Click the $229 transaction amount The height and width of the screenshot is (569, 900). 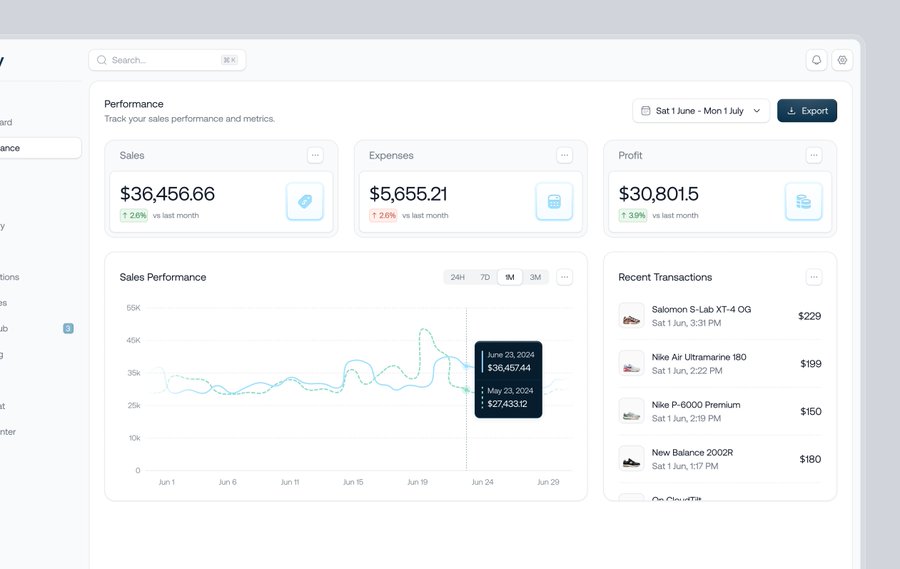coord(809,316)
